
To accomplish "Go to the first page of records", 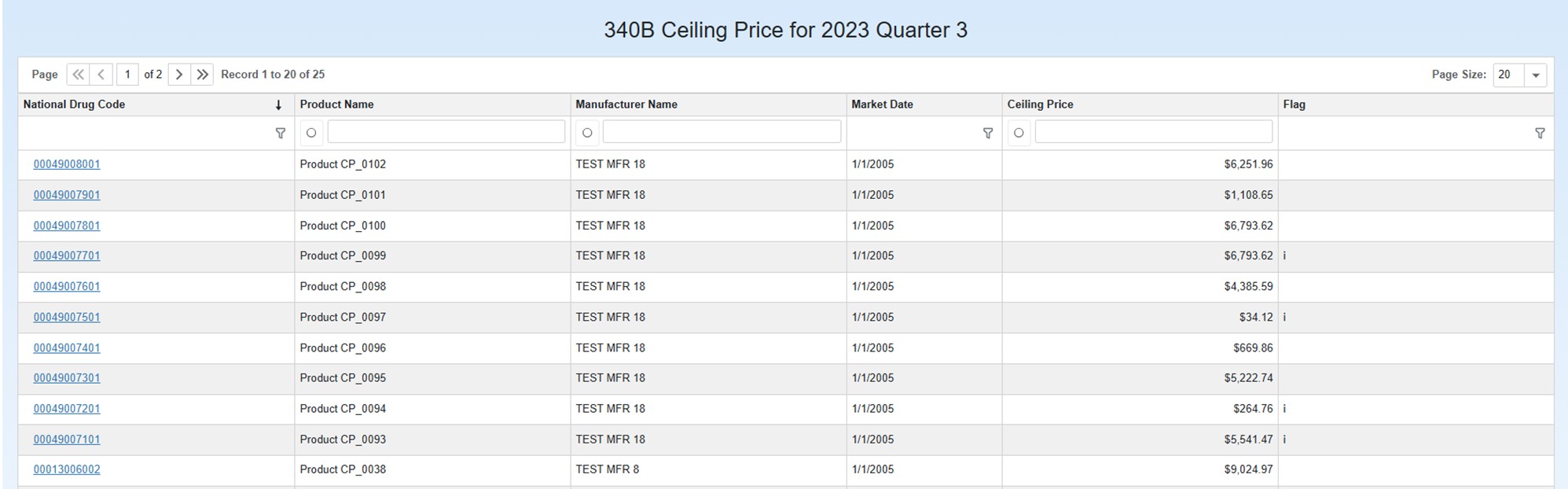I will tap(78, 75).
